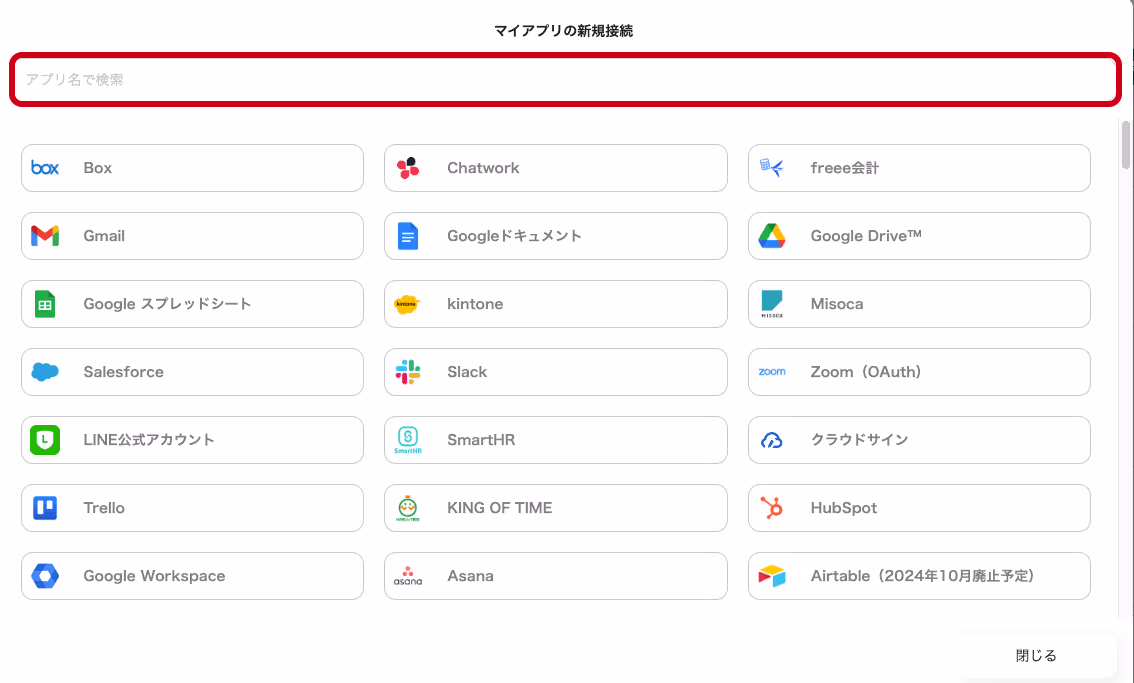This screenshot has height=683, width=1134.
Task: Click the Misoca logo icon
Action: [772, 304]
